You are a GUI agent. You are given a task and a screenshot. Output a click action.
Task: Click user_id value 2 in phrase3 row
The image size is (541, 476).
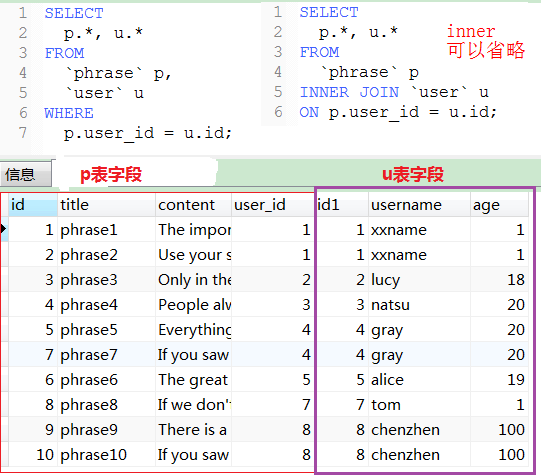(273, 279)
